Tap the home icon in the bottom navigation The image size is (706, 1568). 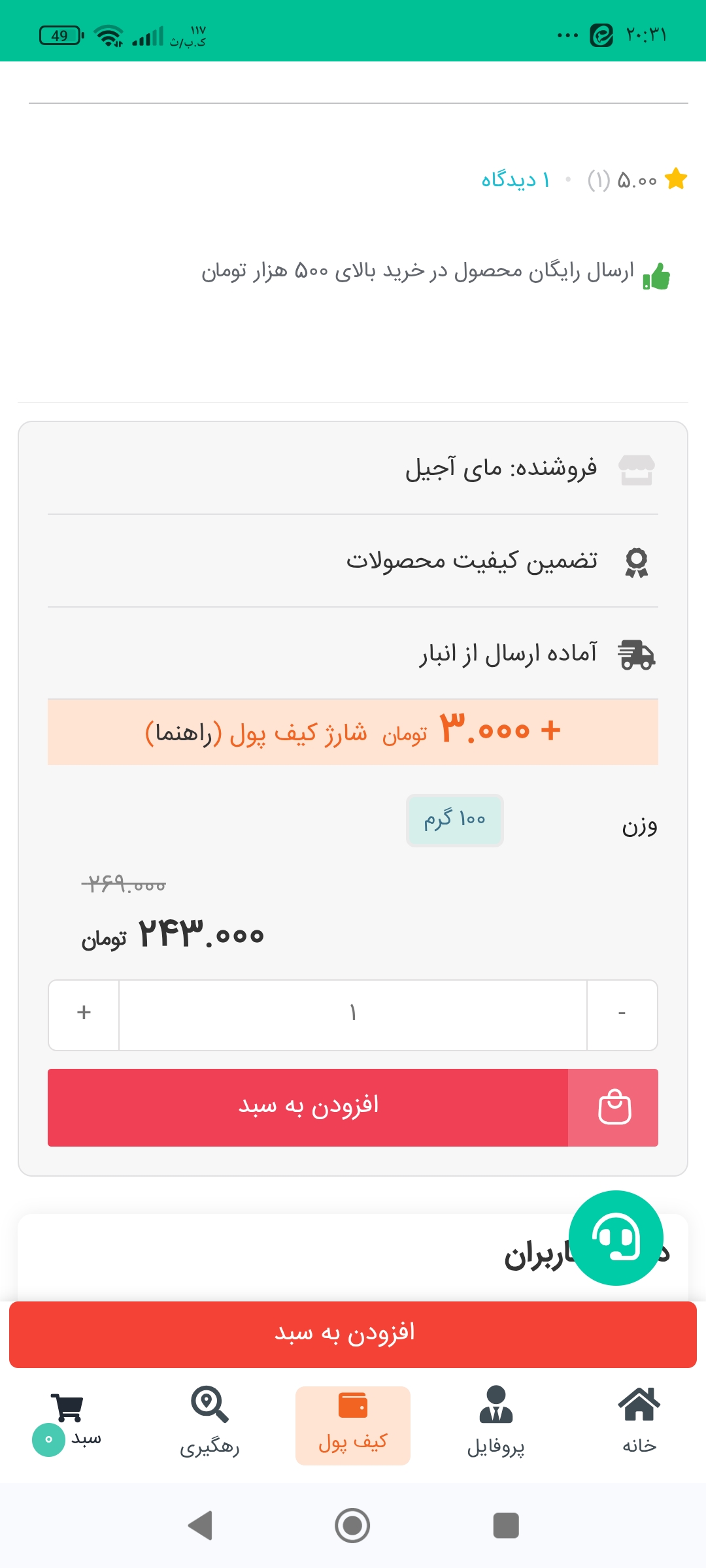(x=639, y=1405)
